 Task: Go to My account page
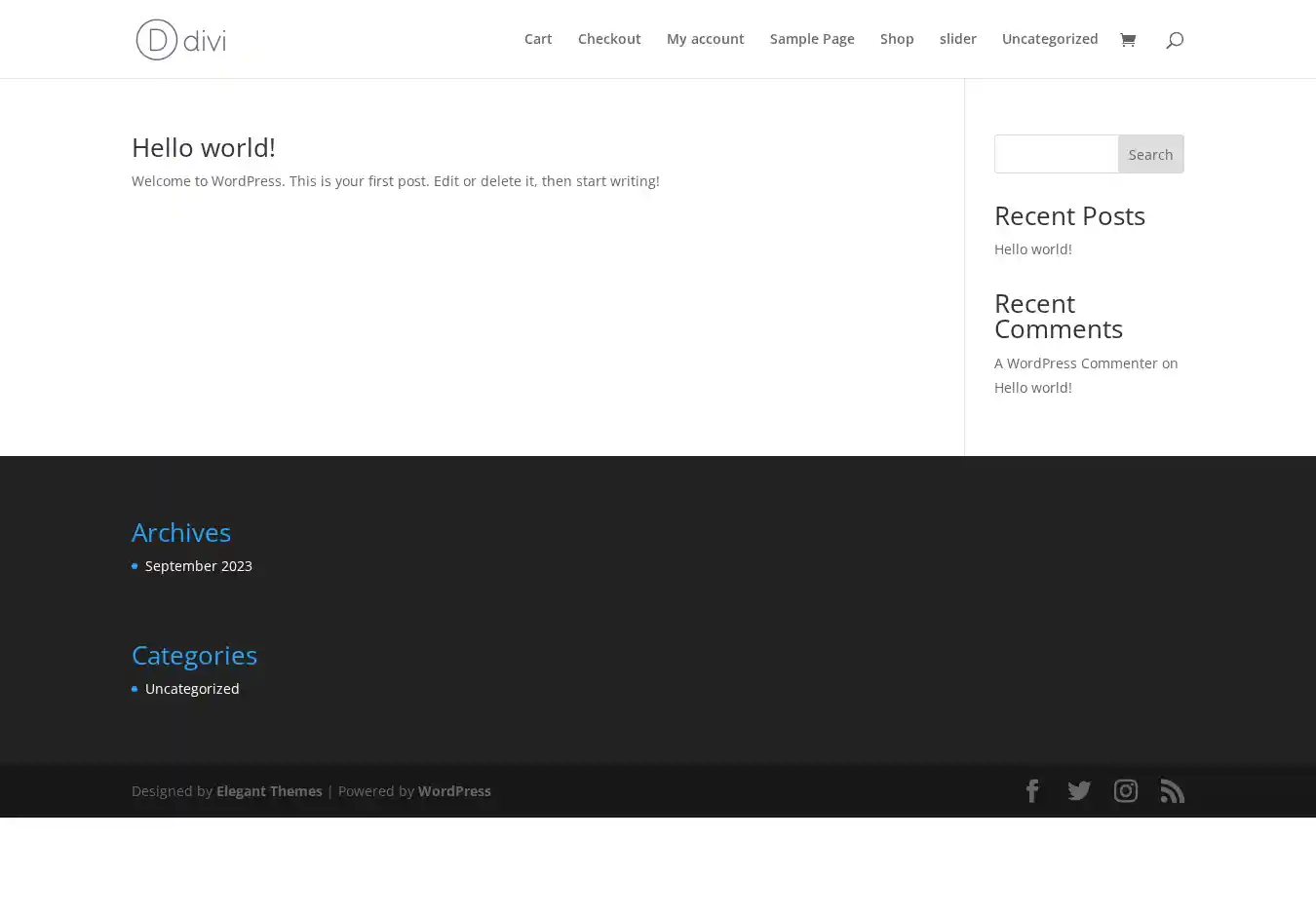pyautogui.click(x=705, y=39)
